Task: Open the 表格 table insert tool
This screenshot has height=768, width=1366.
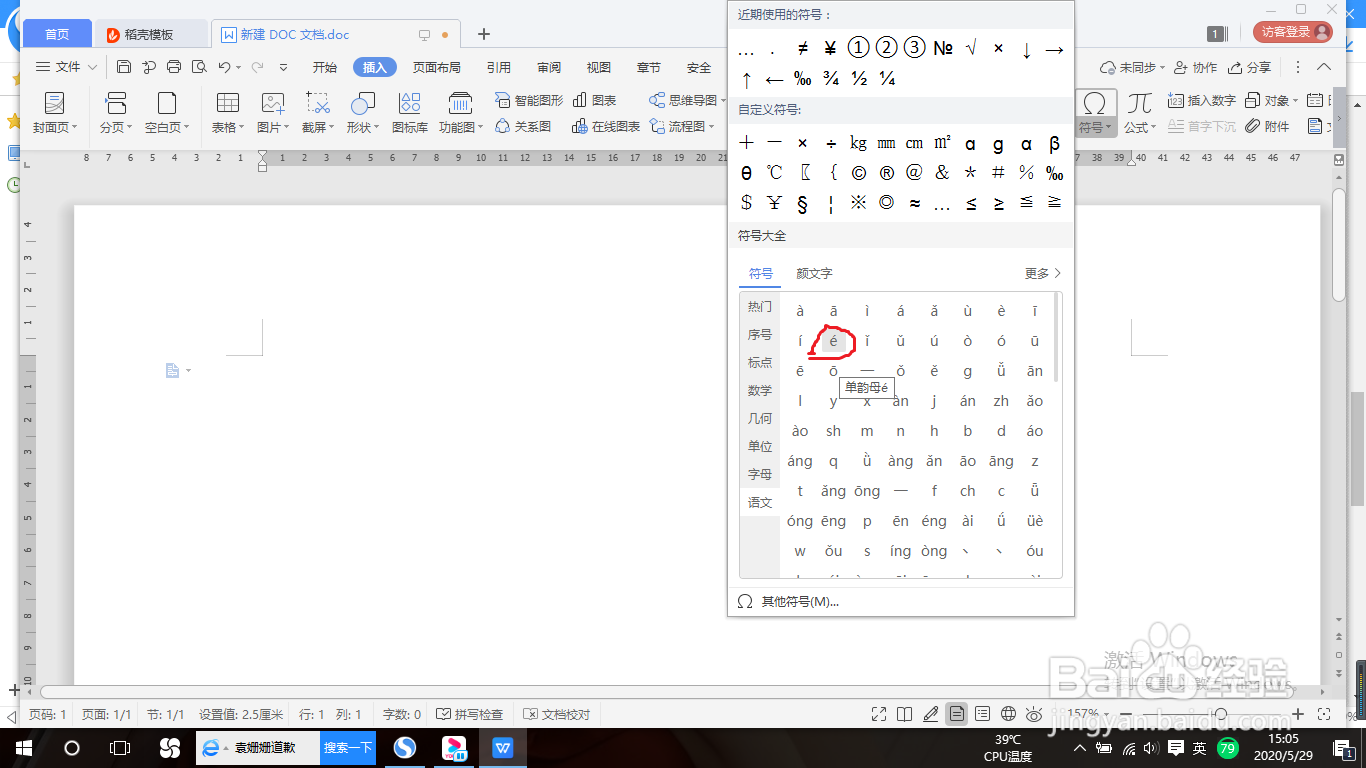Action: 228,112
